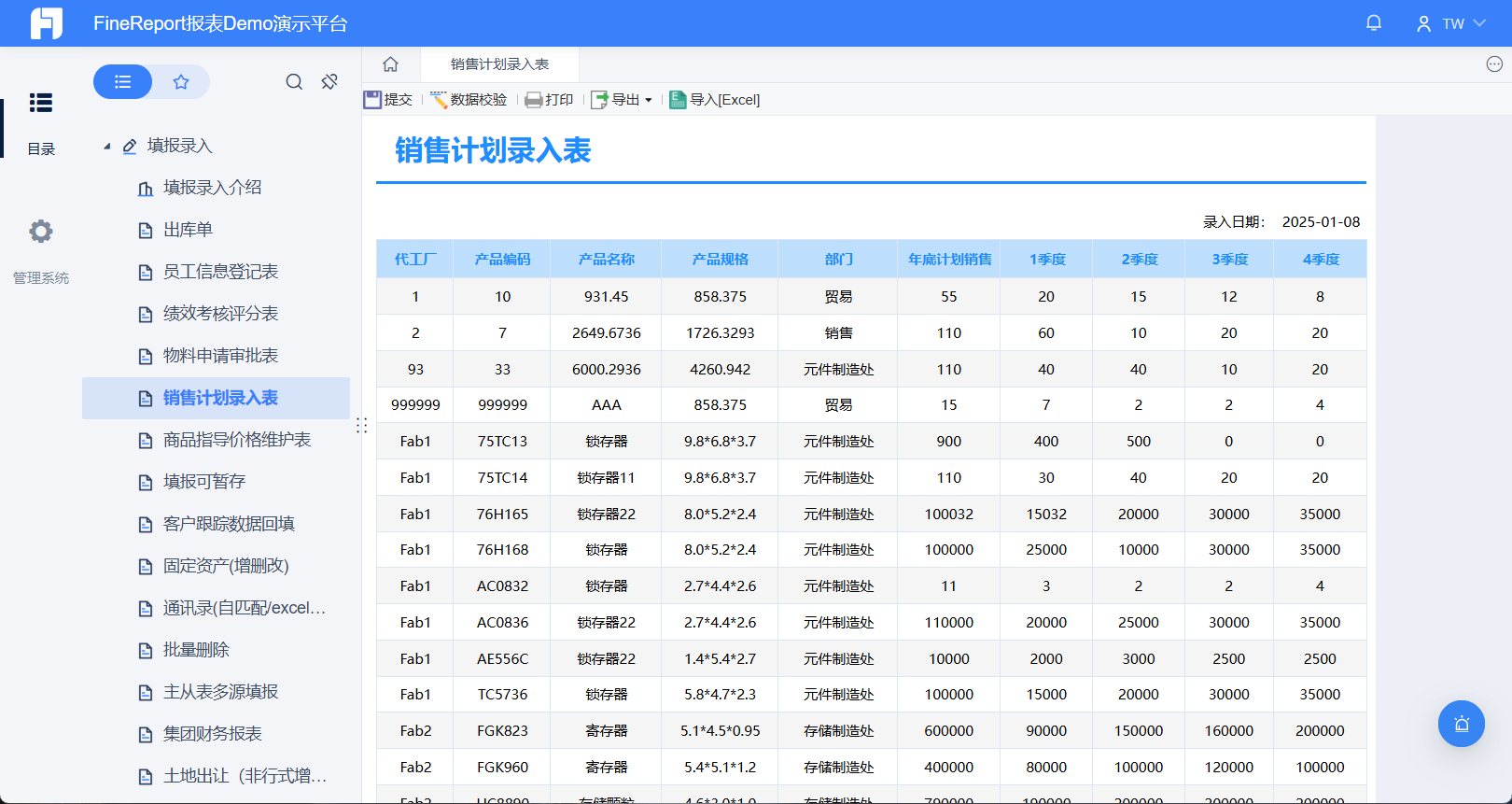
Task: Click the 提交 submit button
Action: pos(388,100)
